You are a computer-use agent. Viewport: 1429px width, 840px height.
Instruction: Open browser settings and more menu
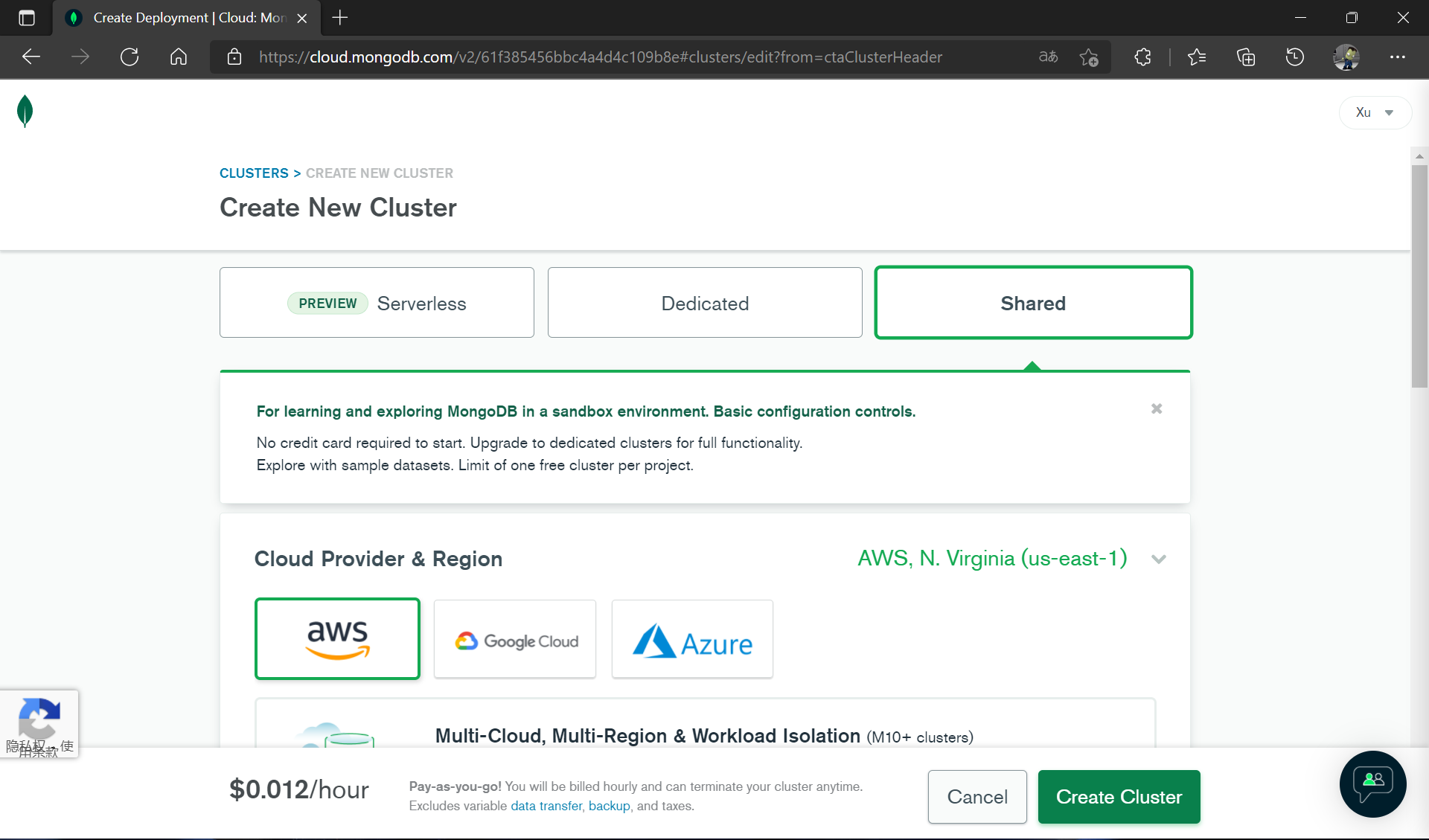[1398, 57]
